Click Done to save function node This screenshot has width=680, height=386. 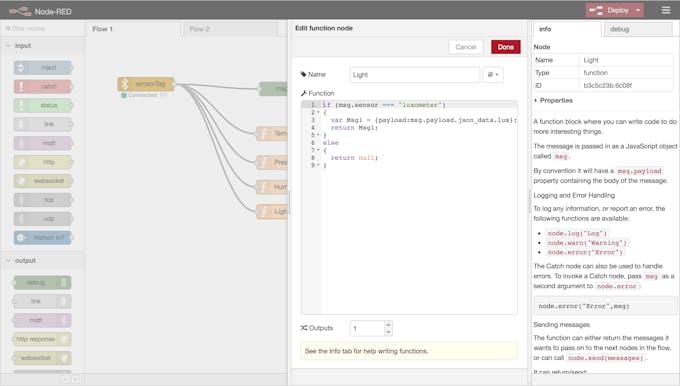pyautogui.click(x=506, y=47)
